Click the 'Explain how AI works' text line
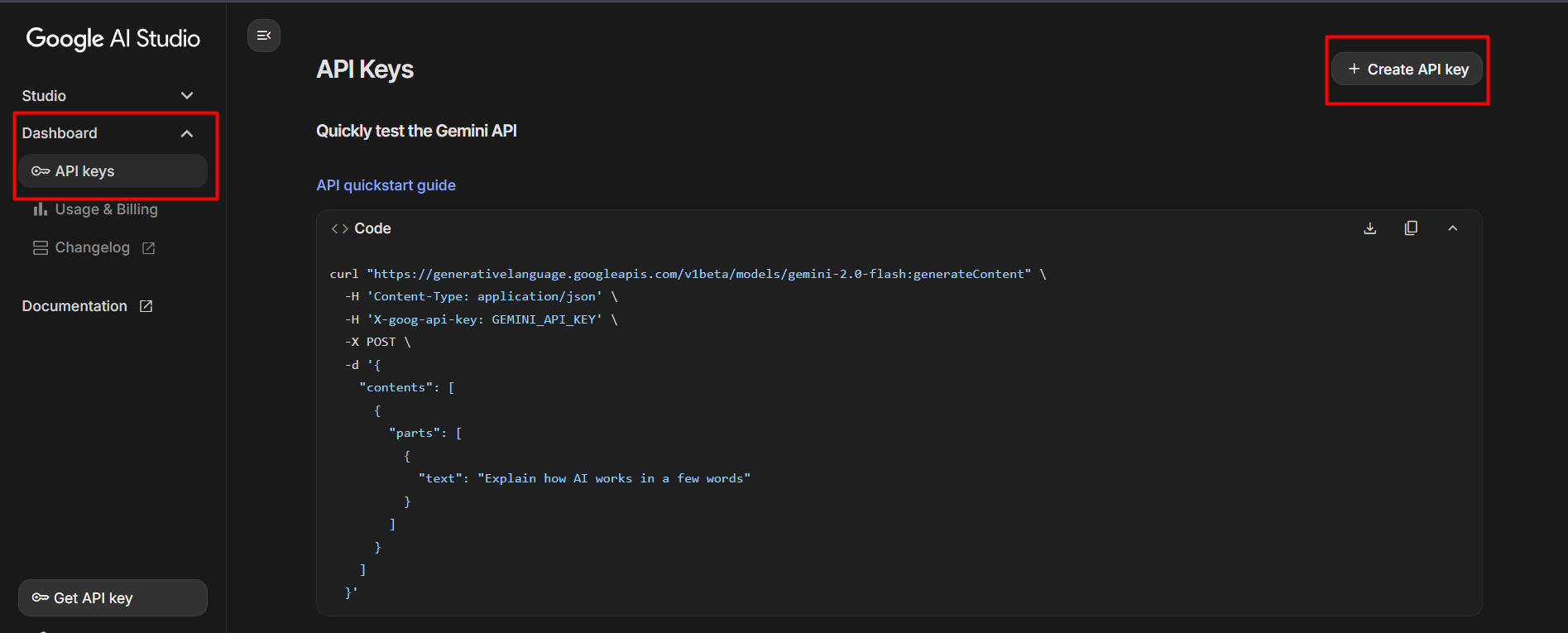 584,478
